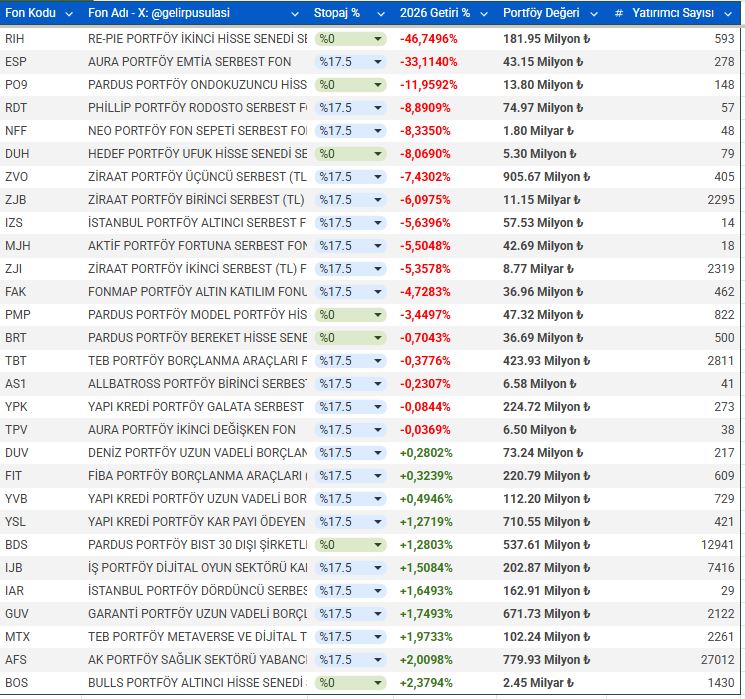Open the Portföy Değeri column filter arrow

click(x=594, y=14)
